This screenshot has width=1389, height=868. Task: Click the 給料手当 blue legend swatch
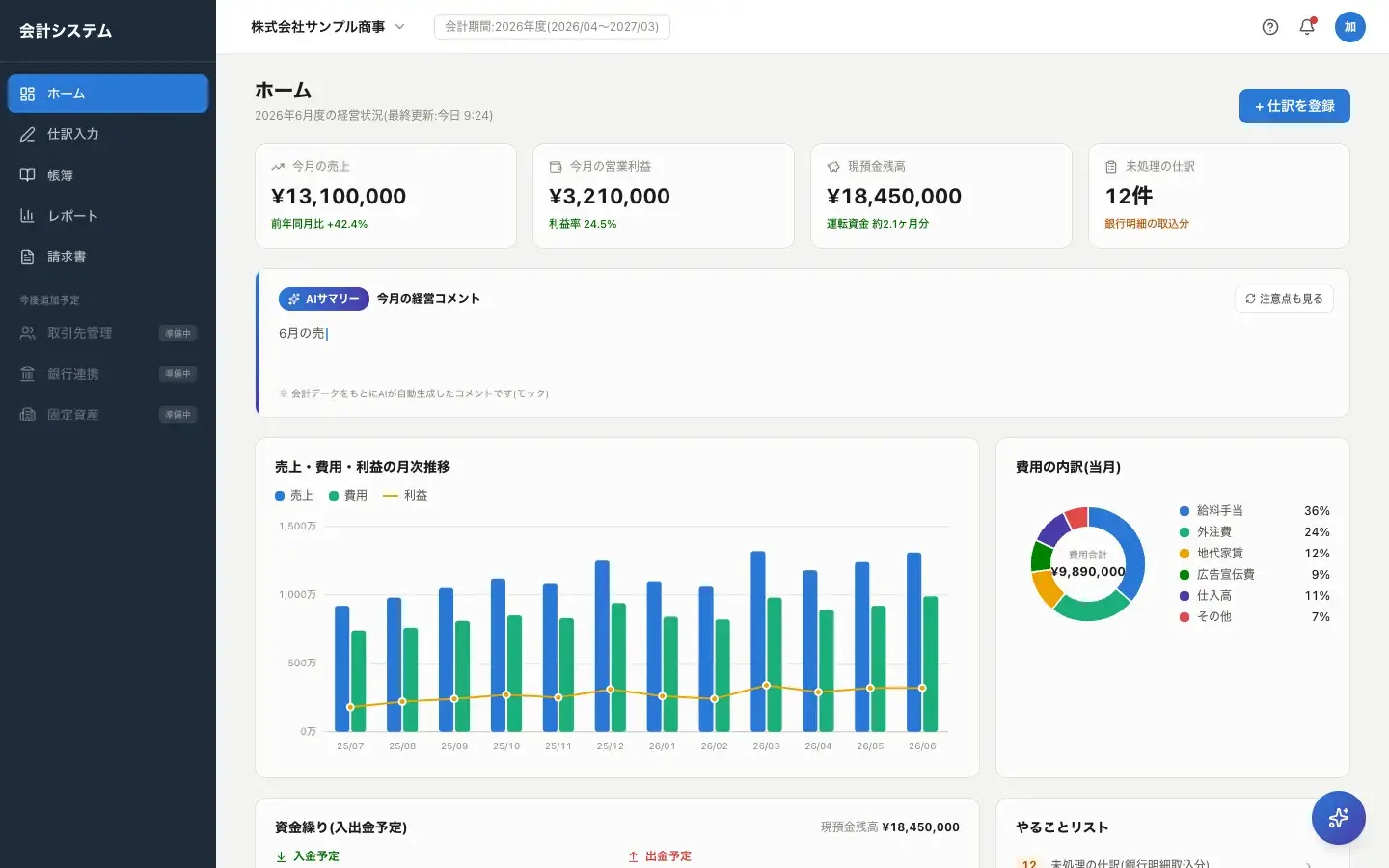pyautogui.click(x=1185, y=511)
